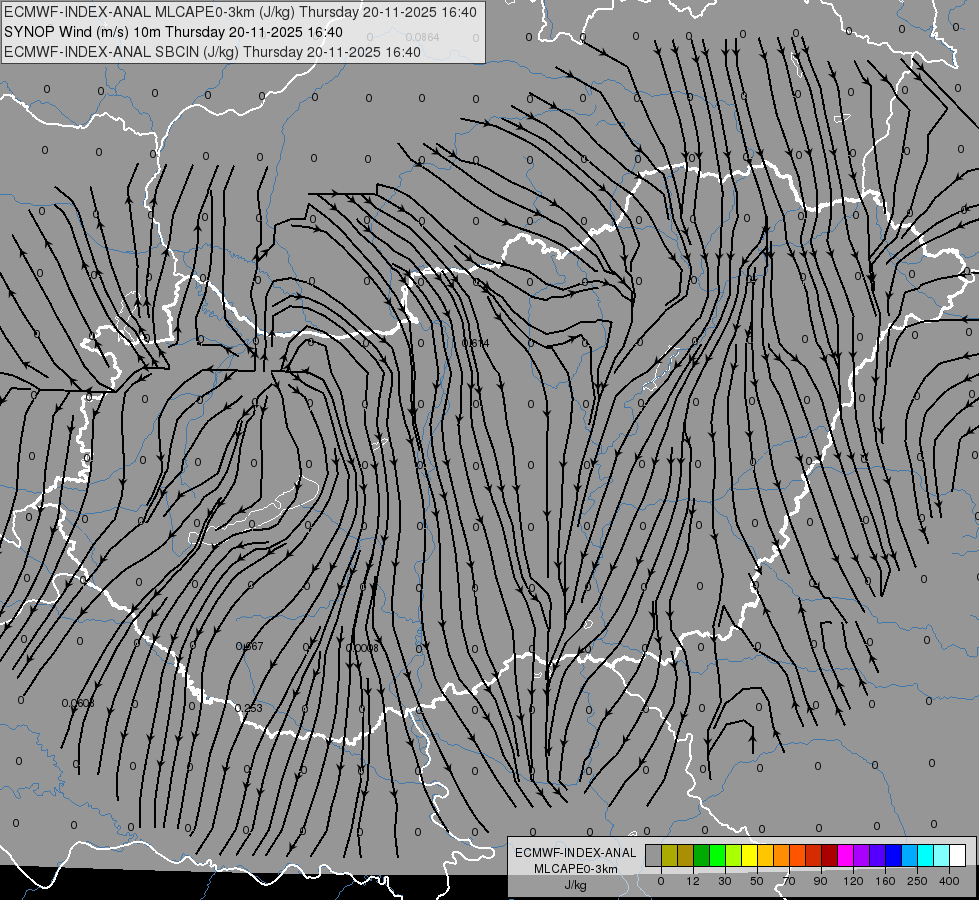Select the bright green legend swatch
979x900 pixels.
(717, 856)
